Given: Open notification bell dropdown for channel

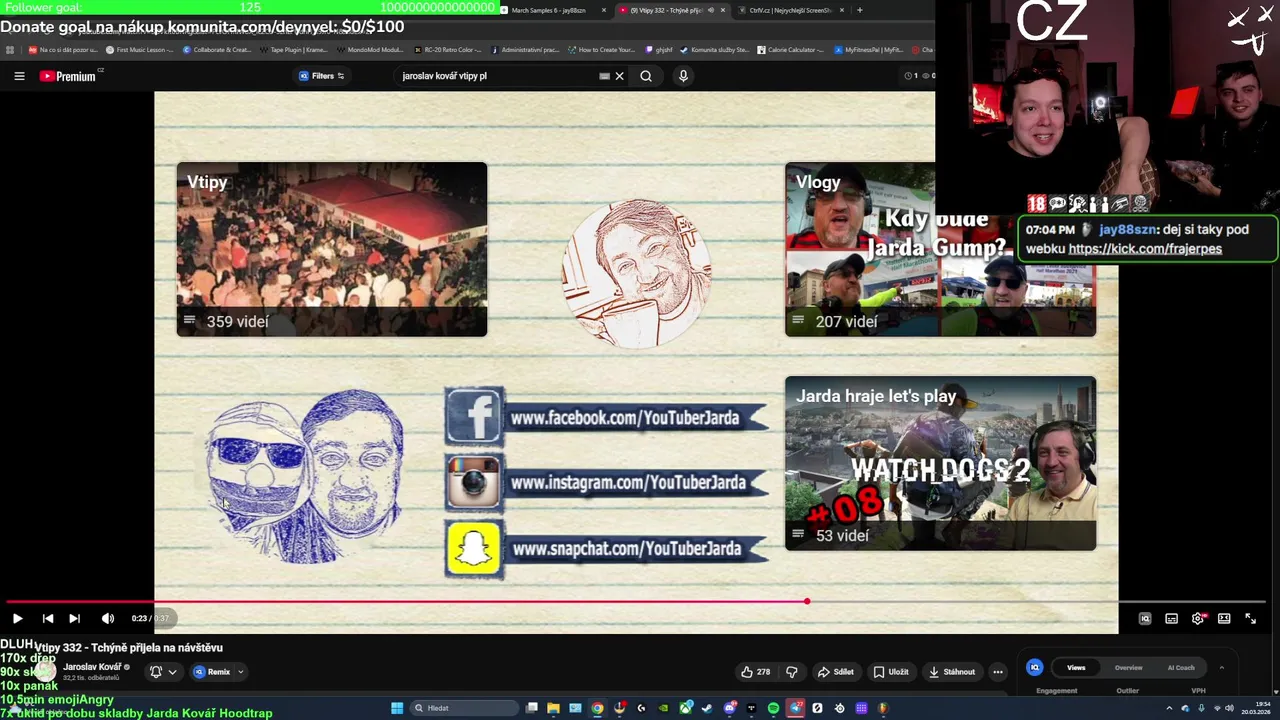Looking at the screenshot, I should (x=163, y=672).
